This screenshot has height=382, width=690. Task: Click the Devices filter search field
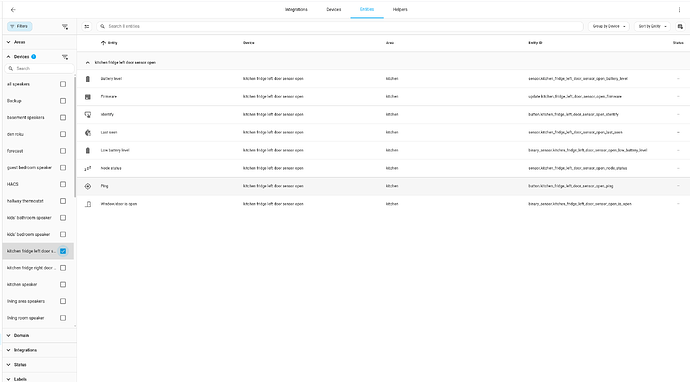point(40,69)
